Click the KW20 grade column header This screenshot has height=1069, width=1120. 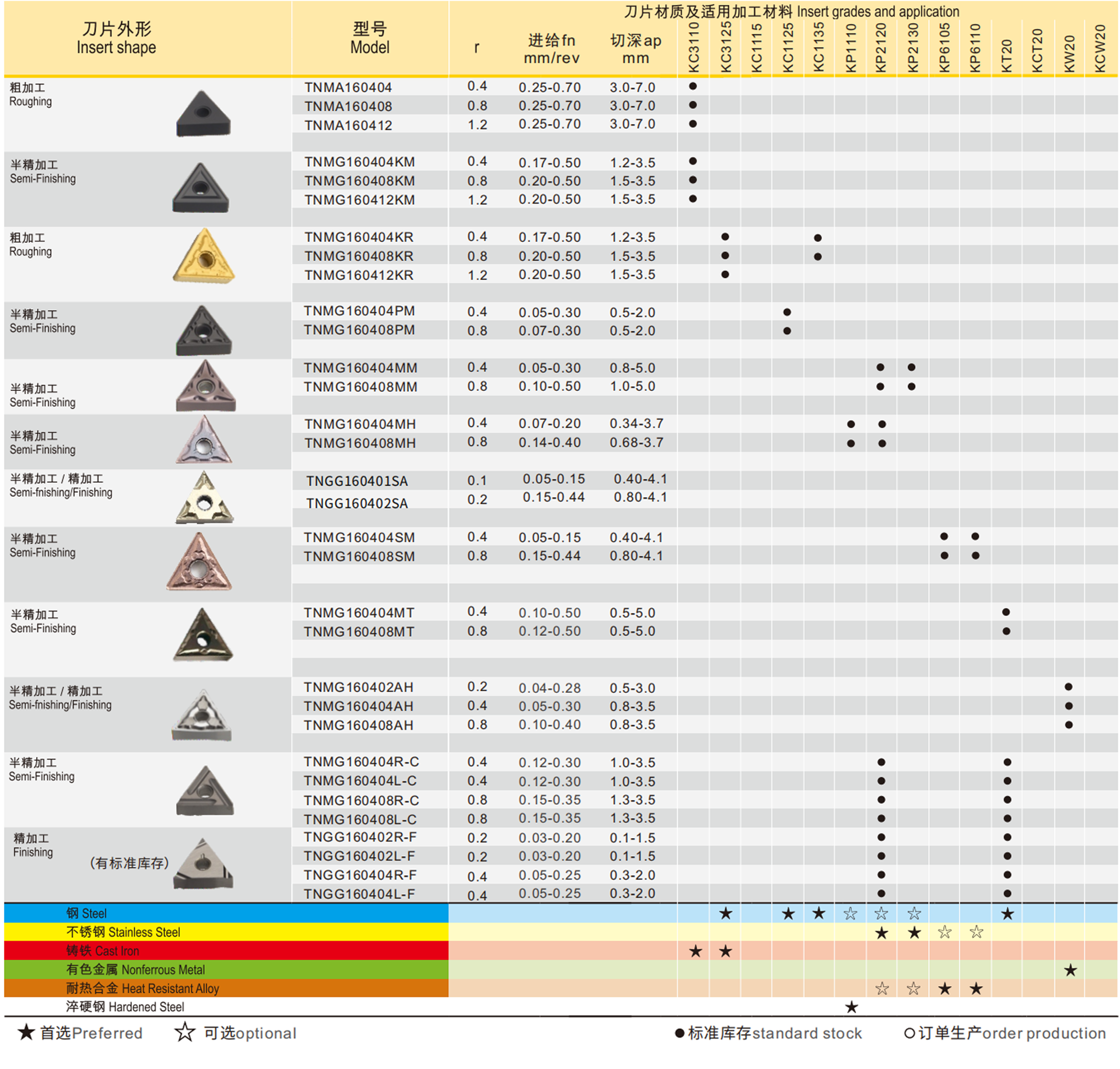point(1069,54)
